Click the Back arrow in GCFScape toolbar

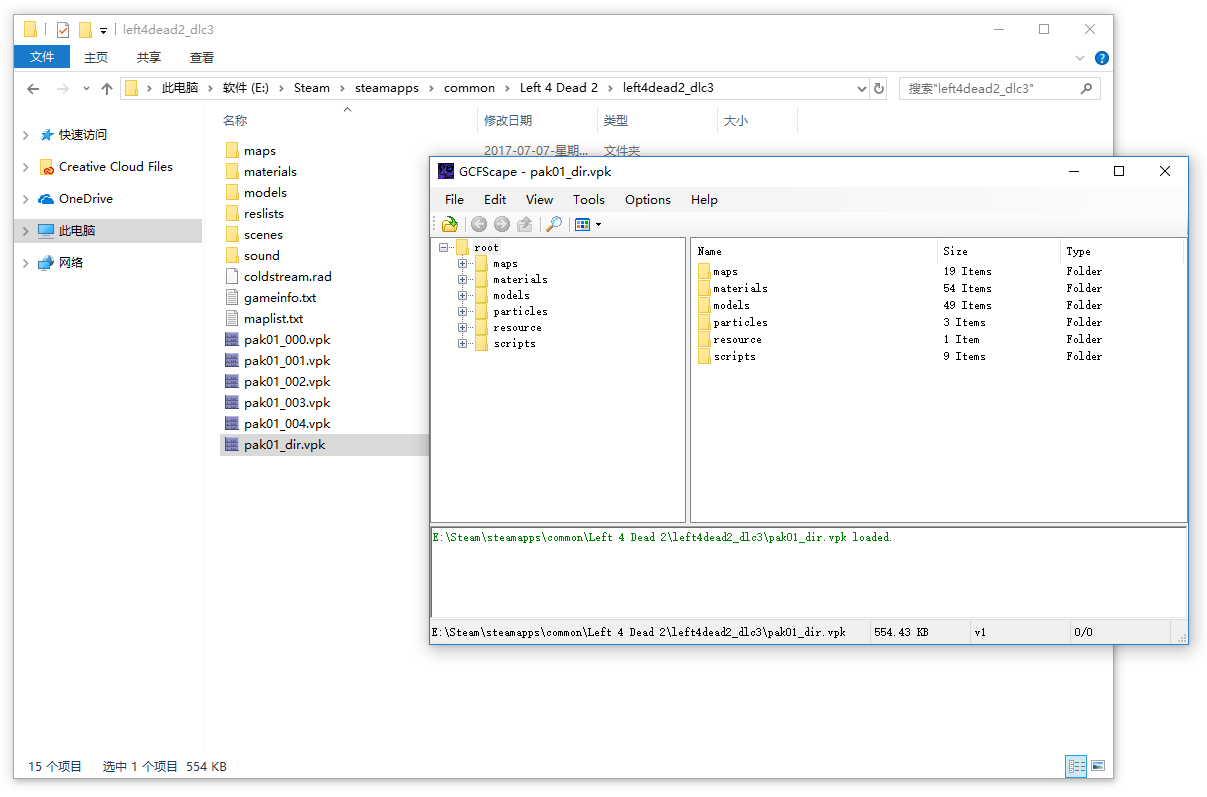pyautogui.click(x=479, y=224)
